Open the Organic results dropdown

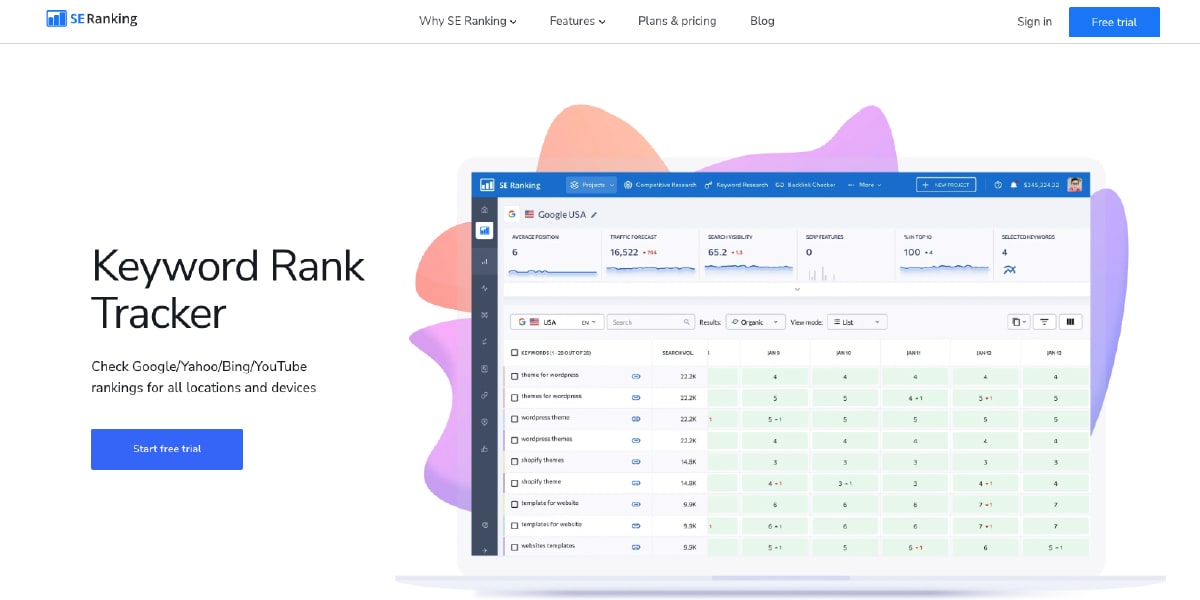tap(755, 322)
